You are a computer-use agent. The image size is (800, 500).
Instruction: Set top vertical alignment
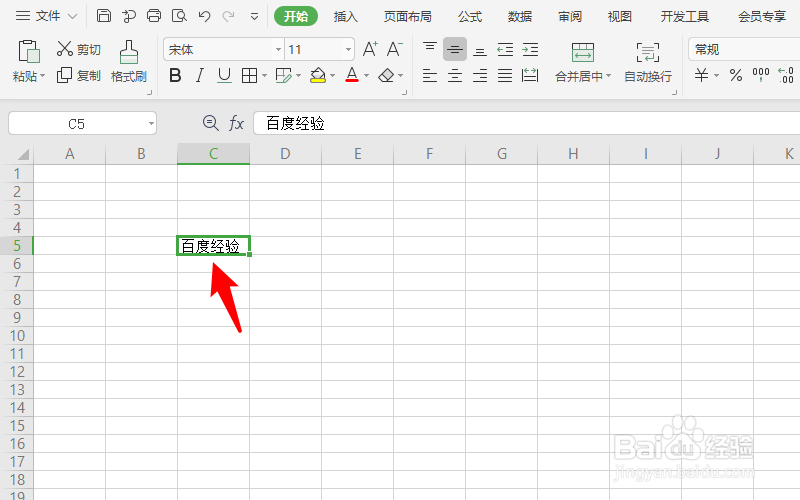(430, 49)
